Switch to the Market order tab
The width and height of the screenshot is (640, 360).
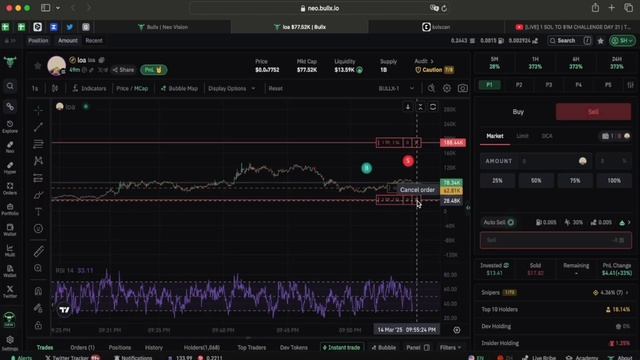[x=495, y=136]
